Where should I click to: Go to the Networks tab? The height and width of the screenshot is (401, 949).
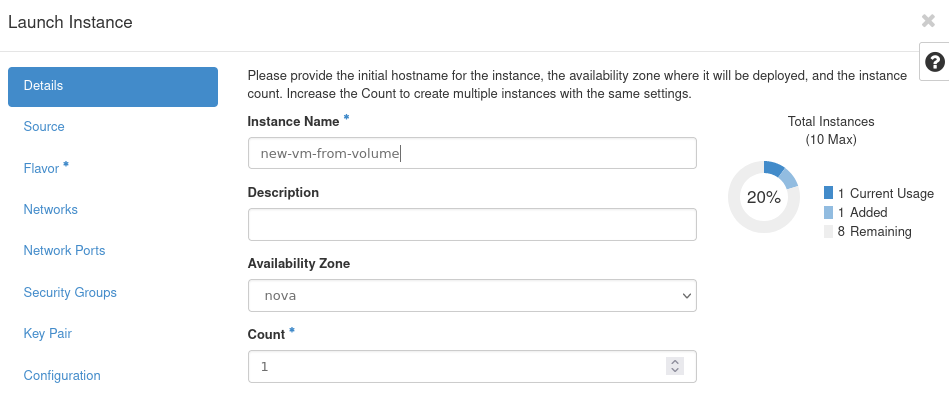(50, 210)
